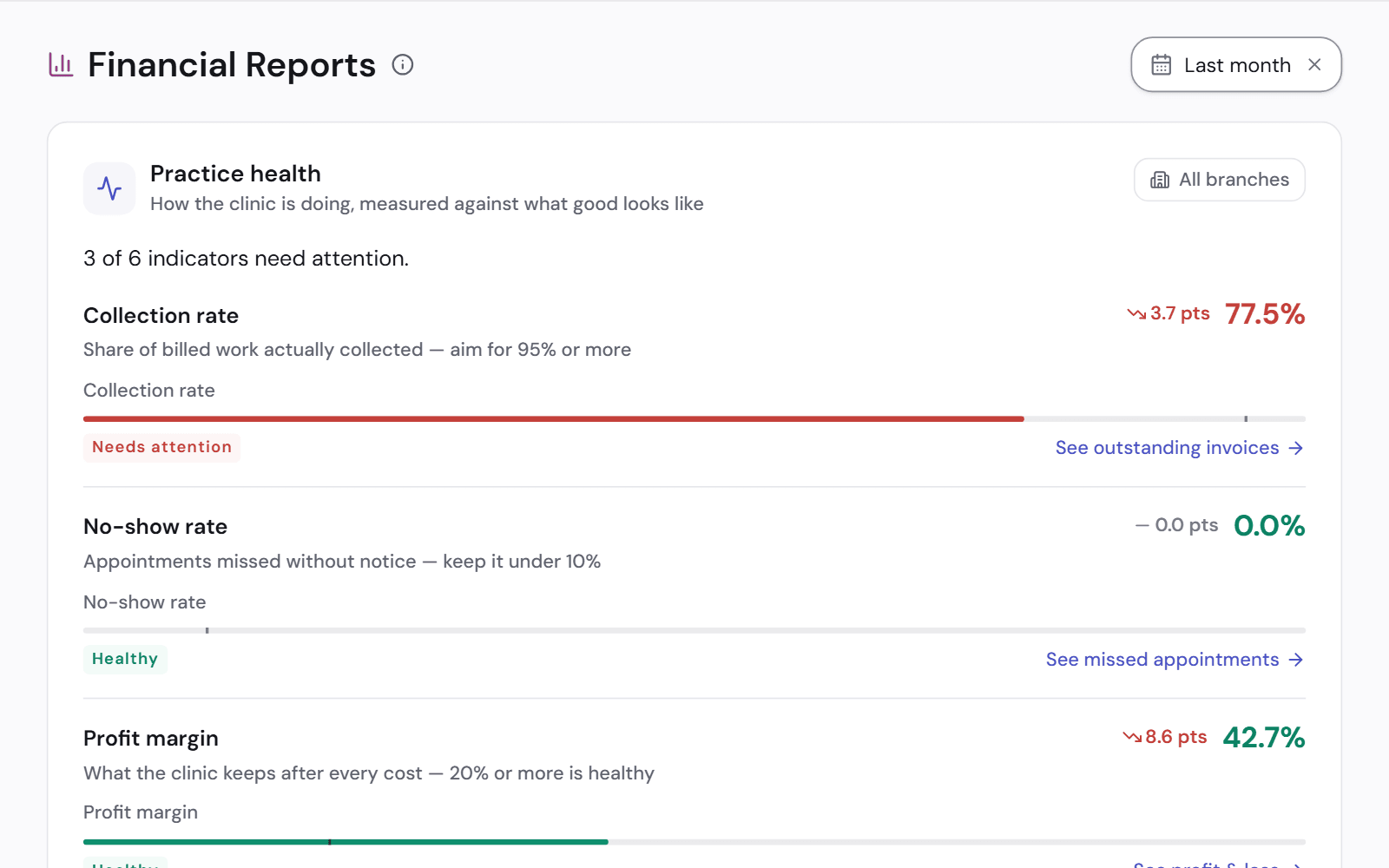Image resolution: width=1389 pixels, height=868 pixels.
Task: Click the Practice health heading
Action: (235, 174)
